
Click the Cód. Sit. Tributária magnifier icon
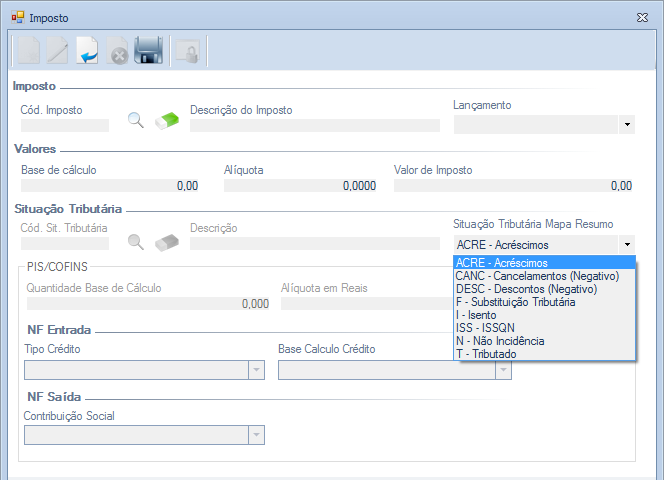pyautogui.click(x=136, y=242)
